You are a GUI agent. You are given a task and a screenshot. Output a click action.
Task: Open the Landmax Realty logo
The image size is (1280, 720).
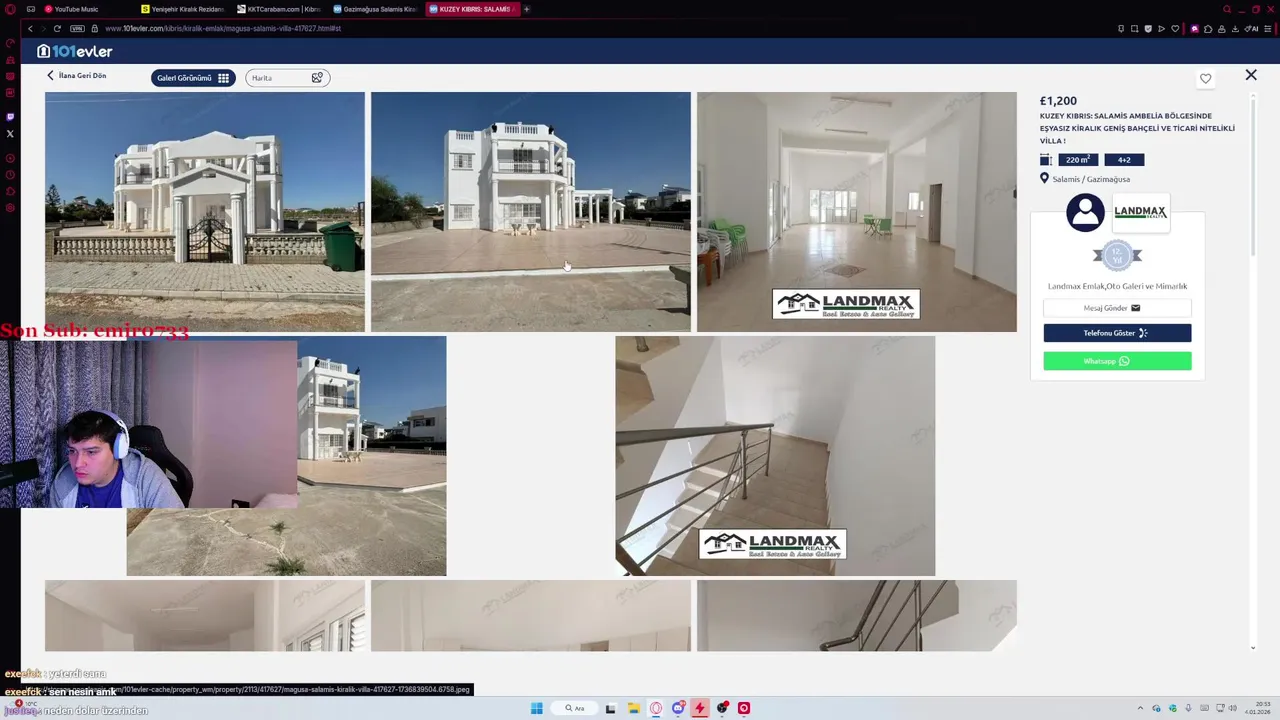pos(1141,212)
